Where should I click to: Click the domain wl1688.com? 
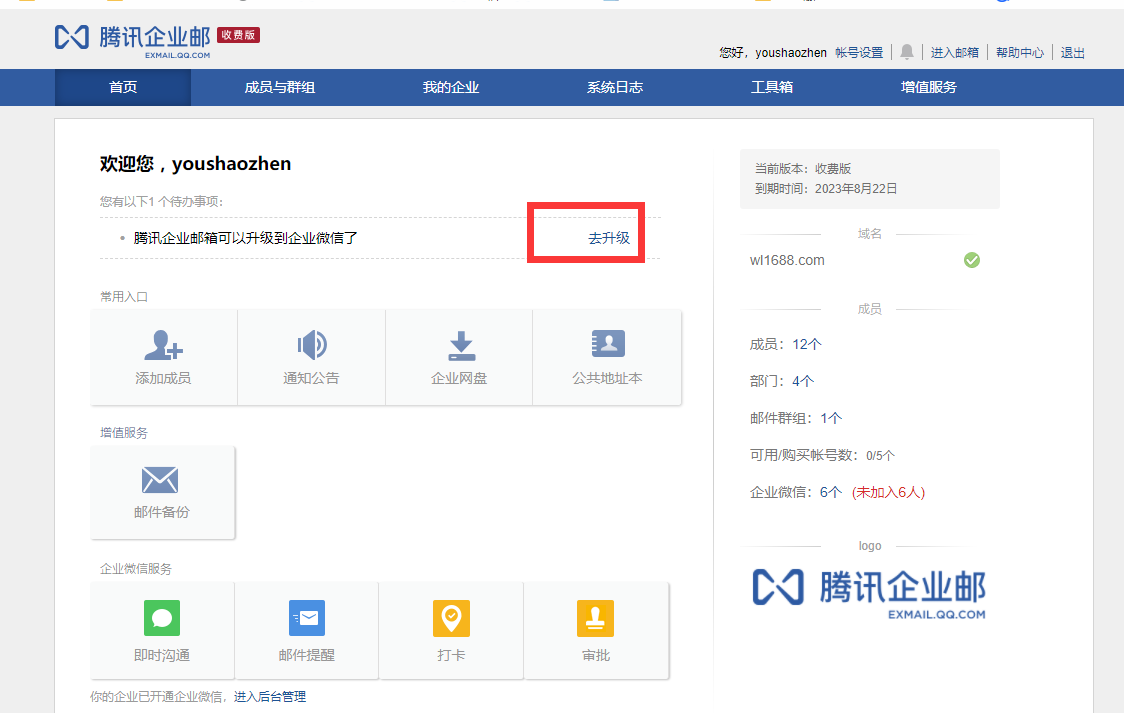(787, 260)
